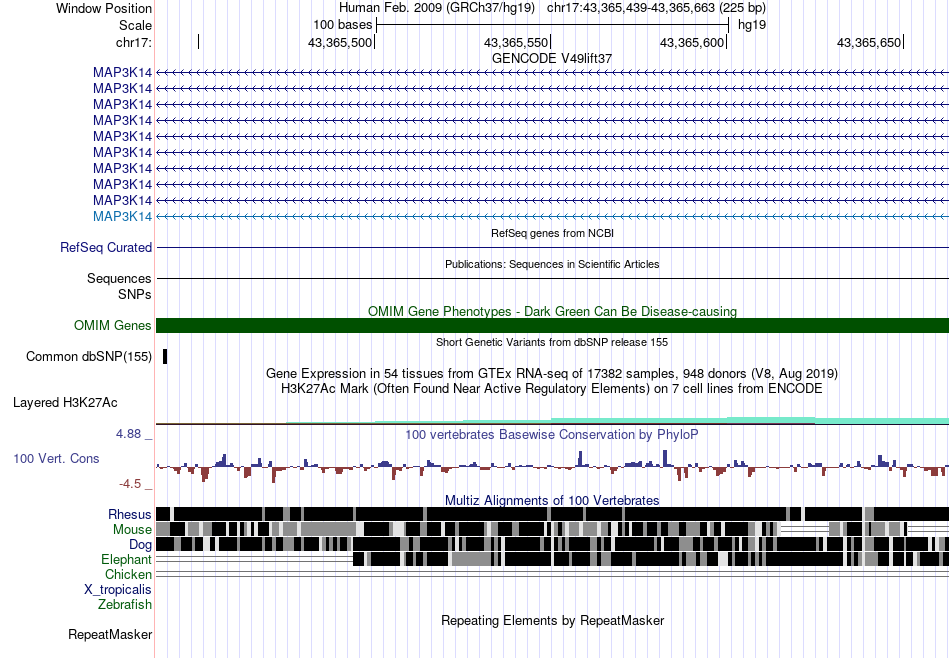Click the RepeatMasker track label
The height and width of the screenshot is (658, 950).
(110, 634)
